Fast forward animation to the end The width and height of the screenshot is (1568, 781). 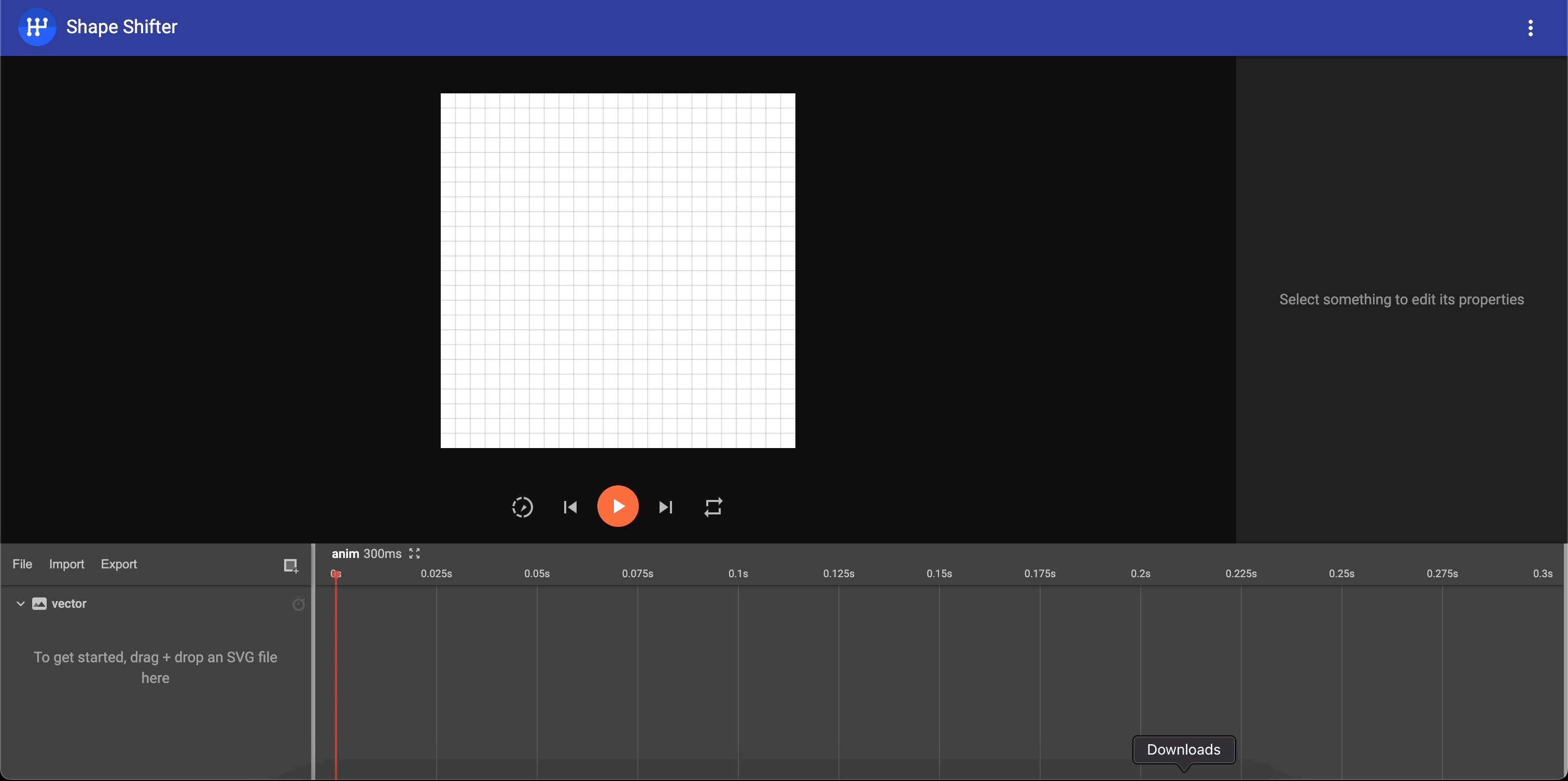pyautogui.click(x=665, y=507)
